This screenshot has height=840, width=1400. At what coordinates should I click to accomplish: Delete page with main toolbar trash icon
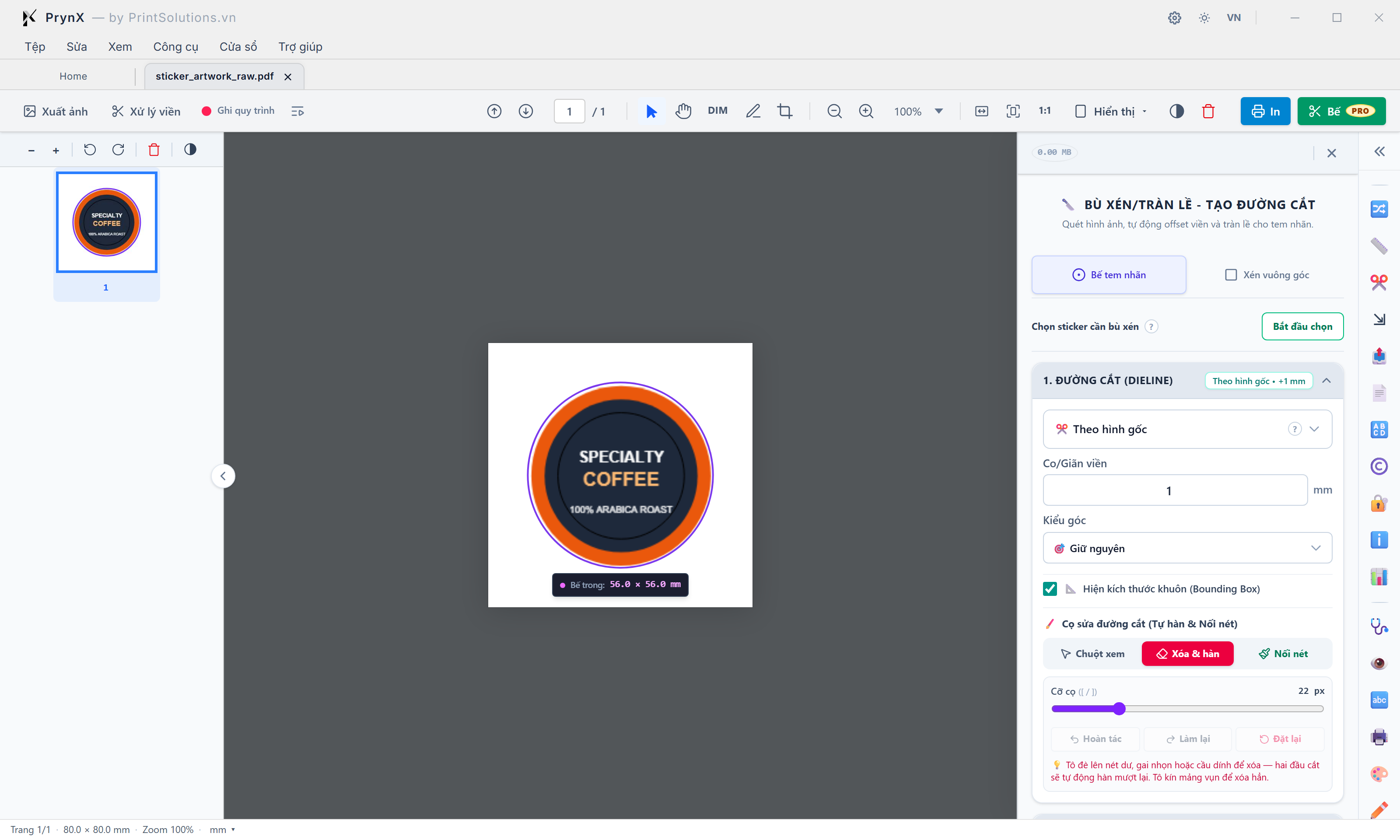point(1208,111)
